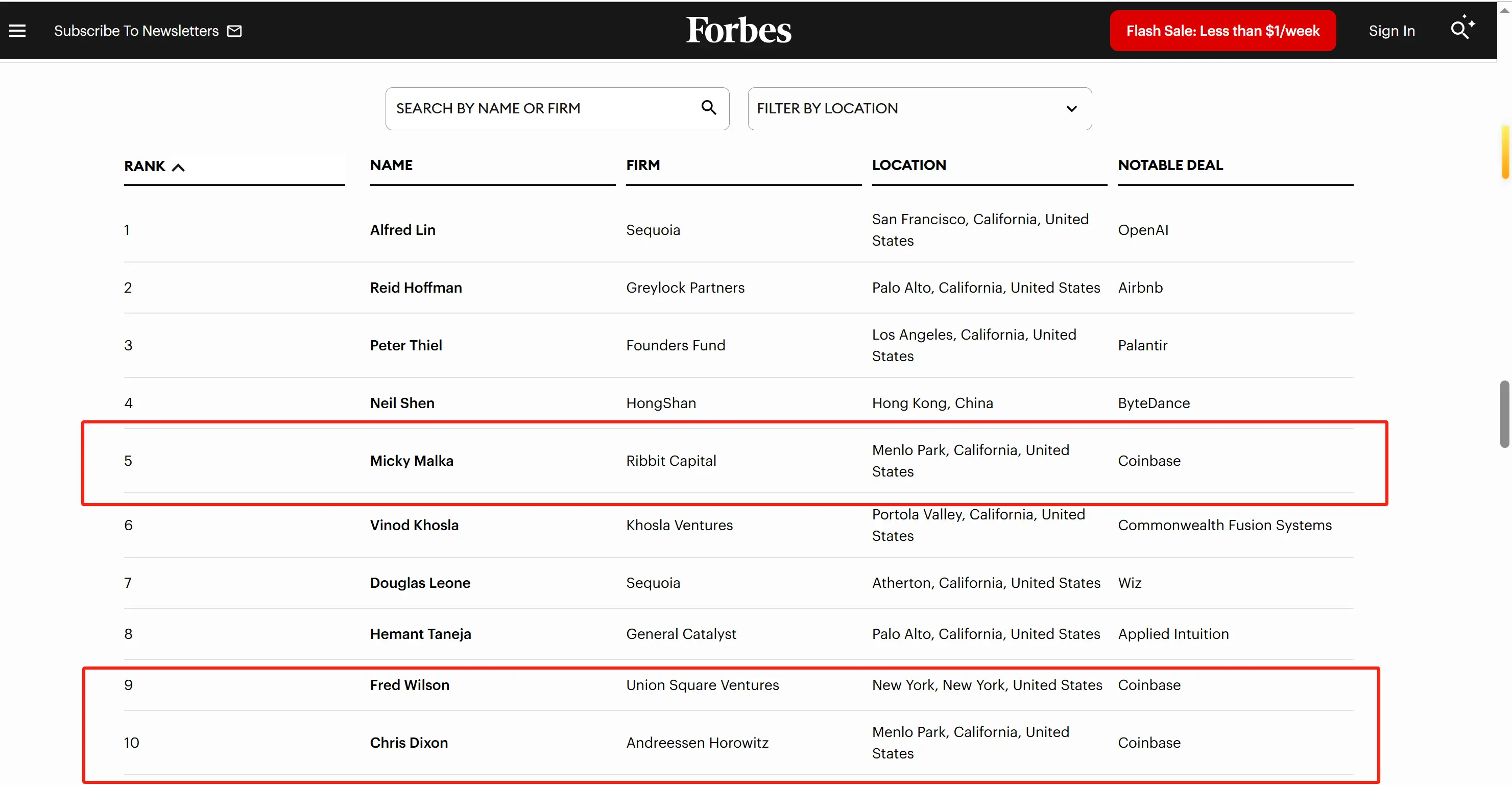Toggle sort direction with the RANK chevron
Viewport: 1512px width, 785px height.
pyautogui.click(x=178, y=166)
